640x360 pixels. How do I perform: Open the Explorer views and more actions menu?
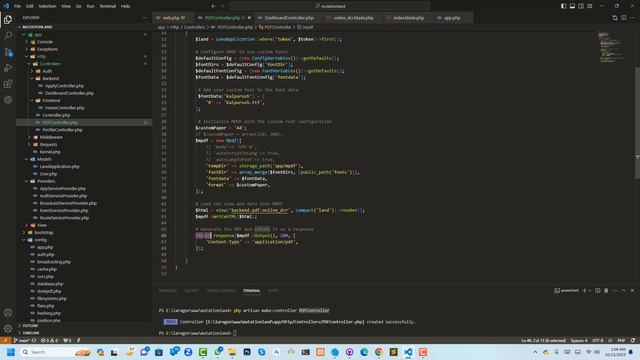pos(144,18)
